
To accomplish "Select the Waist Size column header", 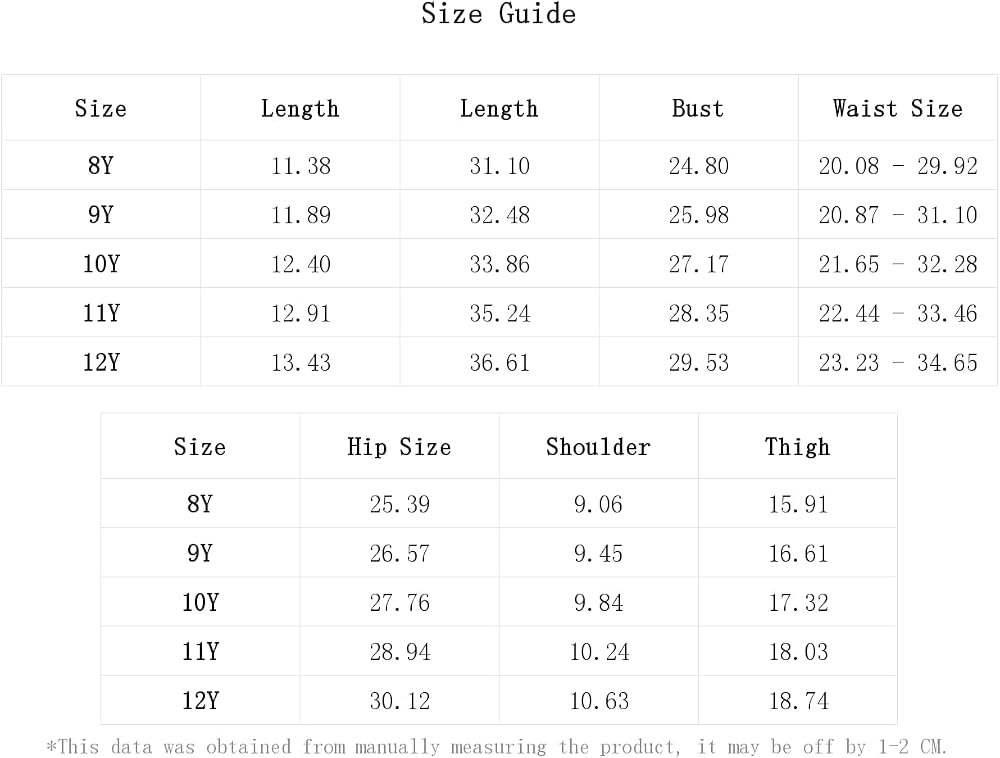I will (x=898, y=108).
